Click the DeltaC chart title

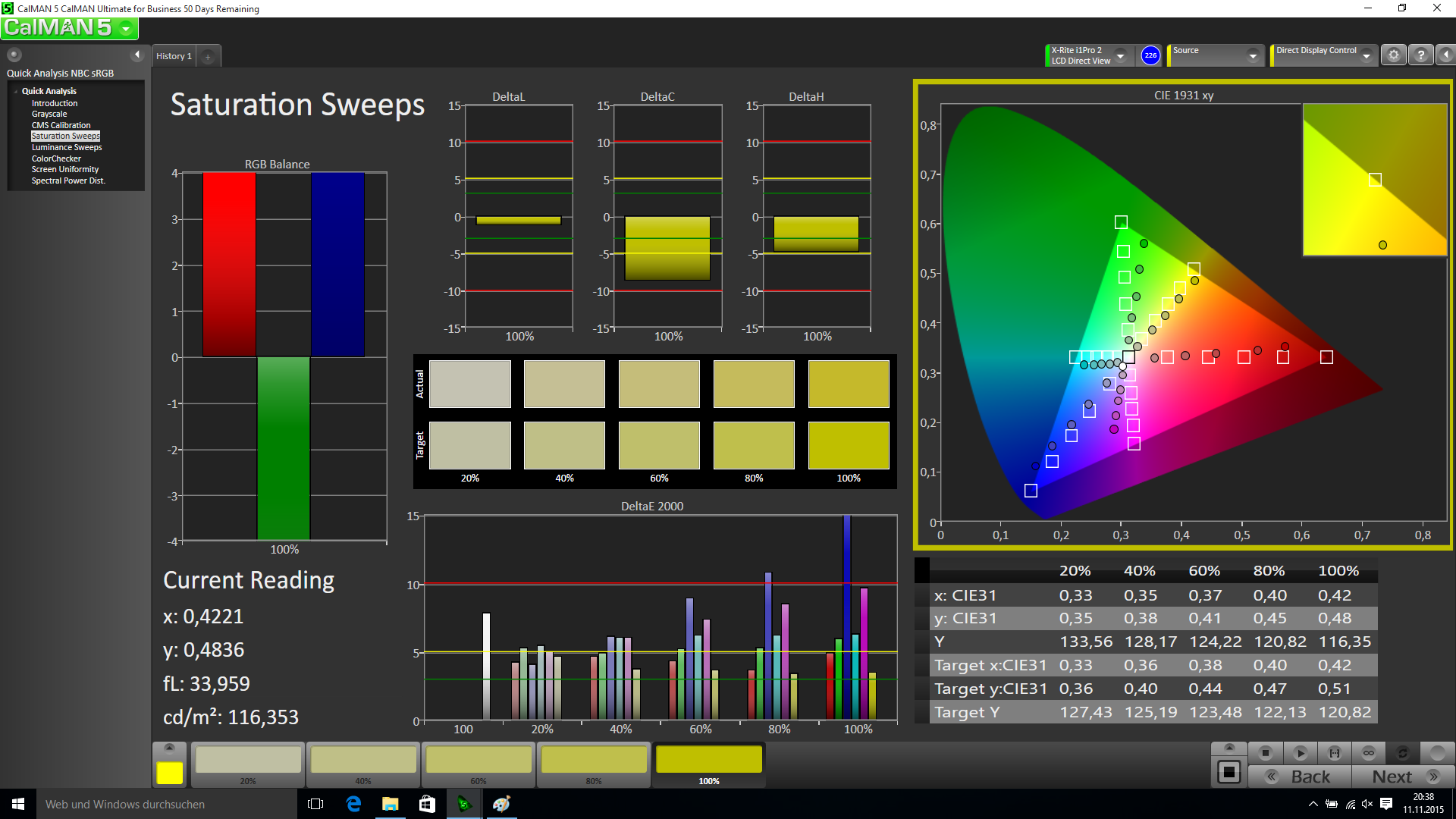(657, 97)
